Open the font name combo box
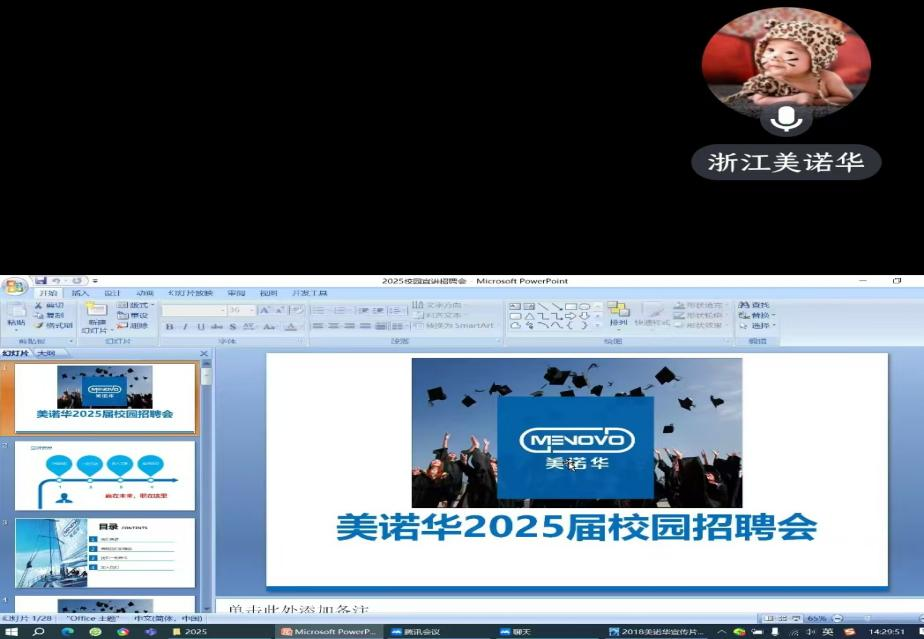The height and width of the screenshot is (639, 924). click(194, 310)
